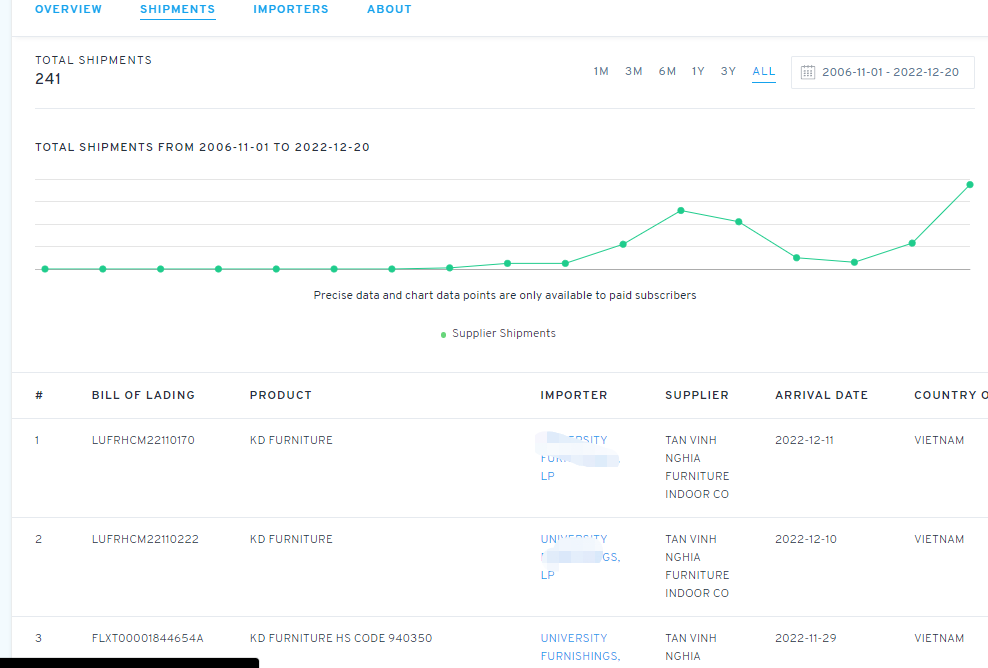Click the total shipments count 241
The width and height of the screenshot is (988, 668).
pyautogui.click(x=48, y=79)
